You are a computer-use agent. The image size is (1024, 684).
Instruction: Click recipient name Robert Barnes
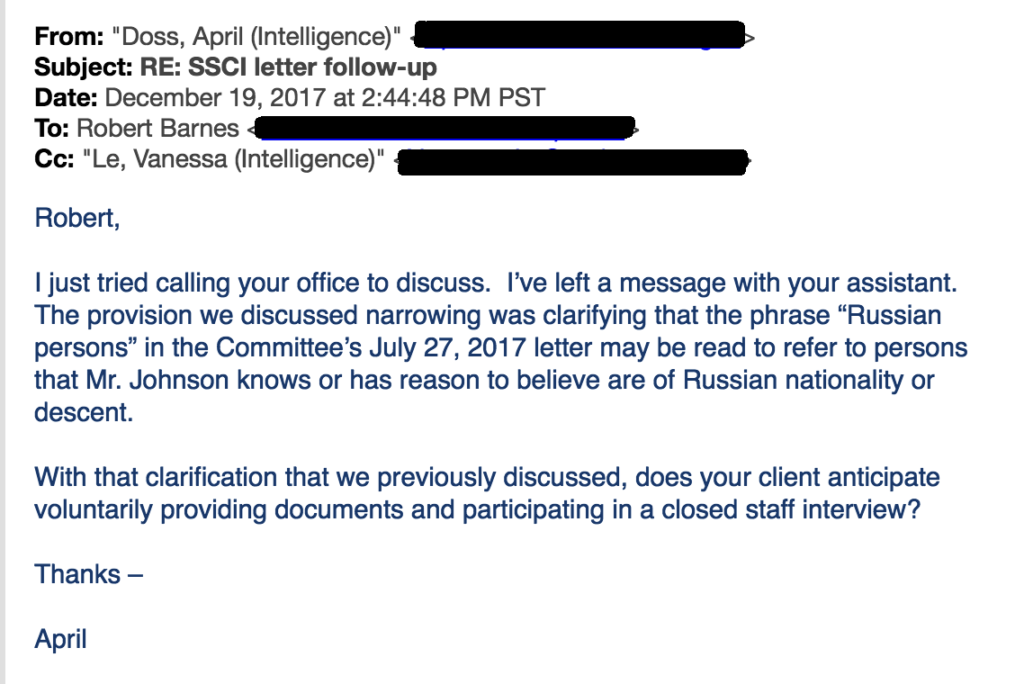(157, 129)
